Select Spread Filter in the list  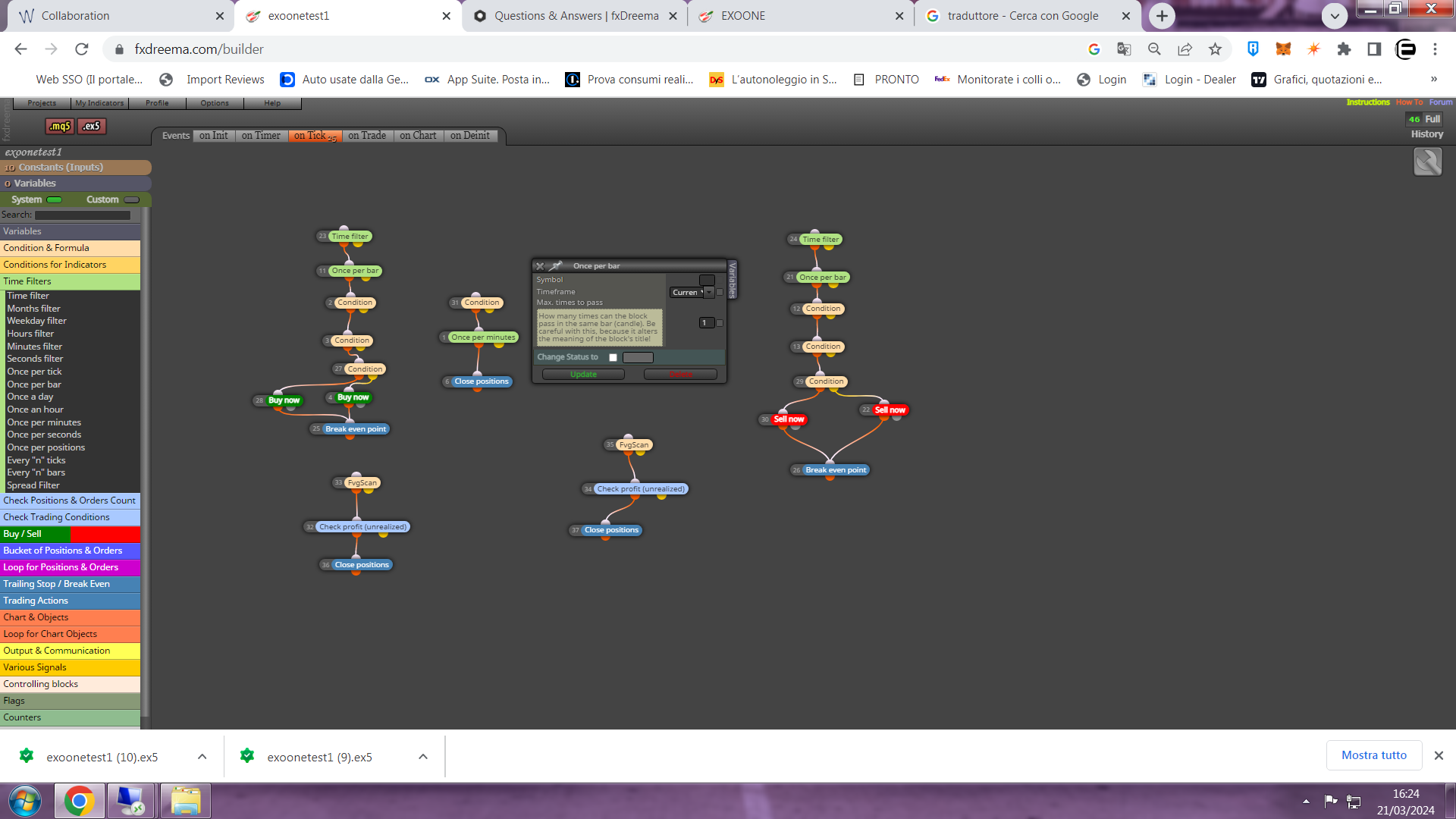(33, 485)
